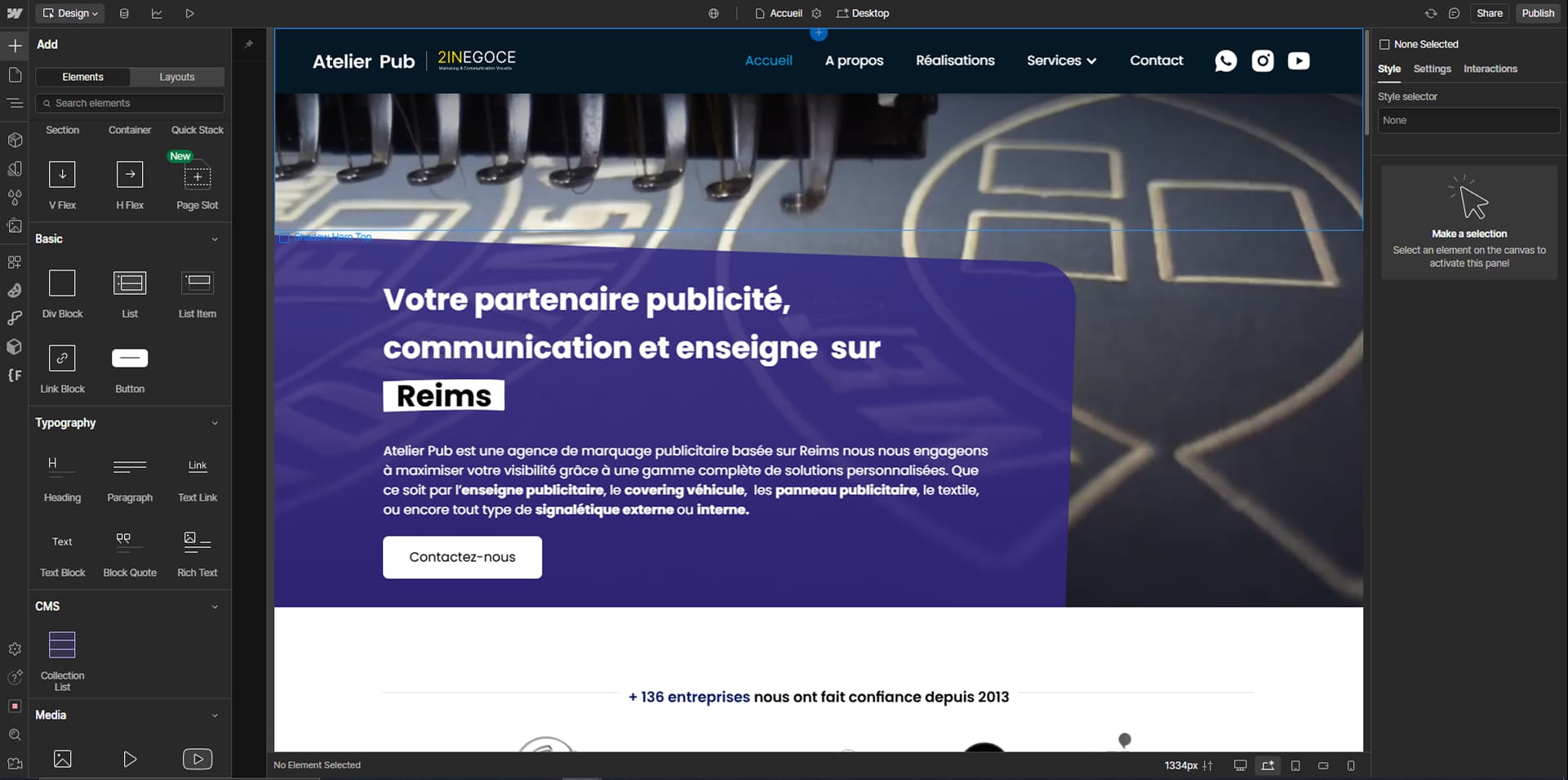Viewport: 1568px width, 780px height.
Task: Open the Finsweet {F icon in sidebar
Action: pyautogui.click(x=15, y=375)
